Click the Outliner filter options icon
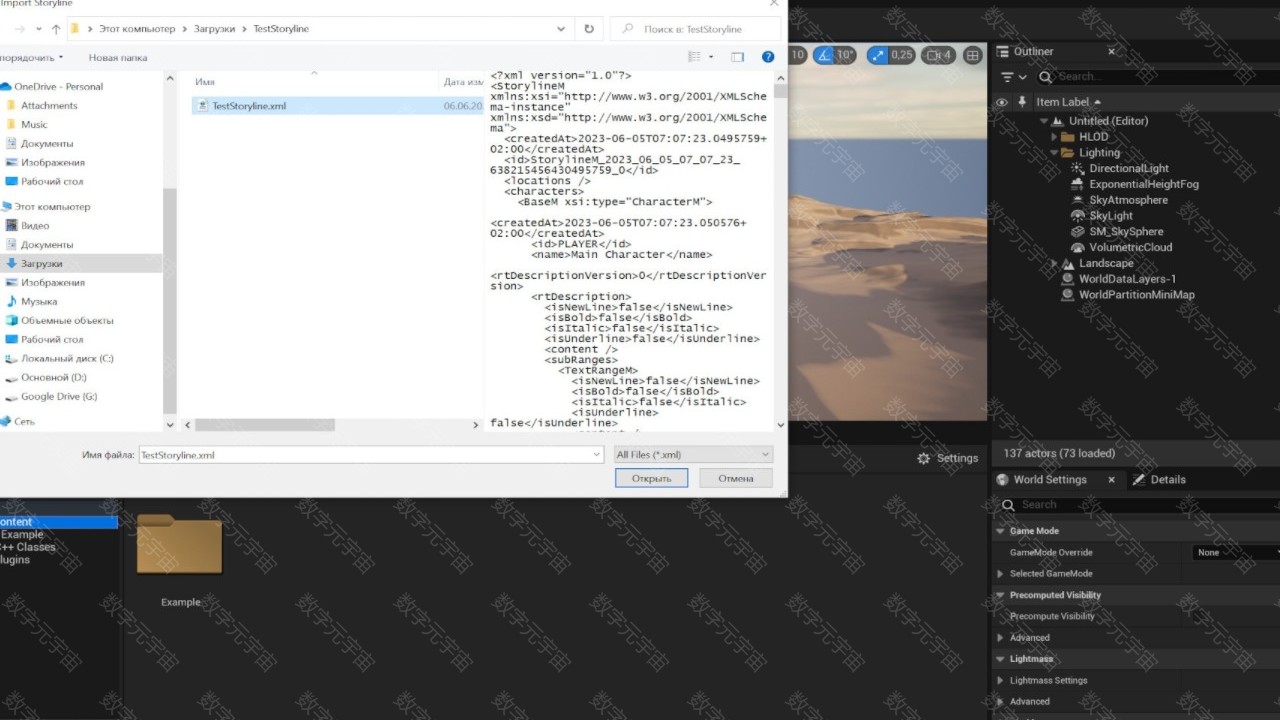The height and width of the screenshot is (720, 1280). pos(1013,77)
